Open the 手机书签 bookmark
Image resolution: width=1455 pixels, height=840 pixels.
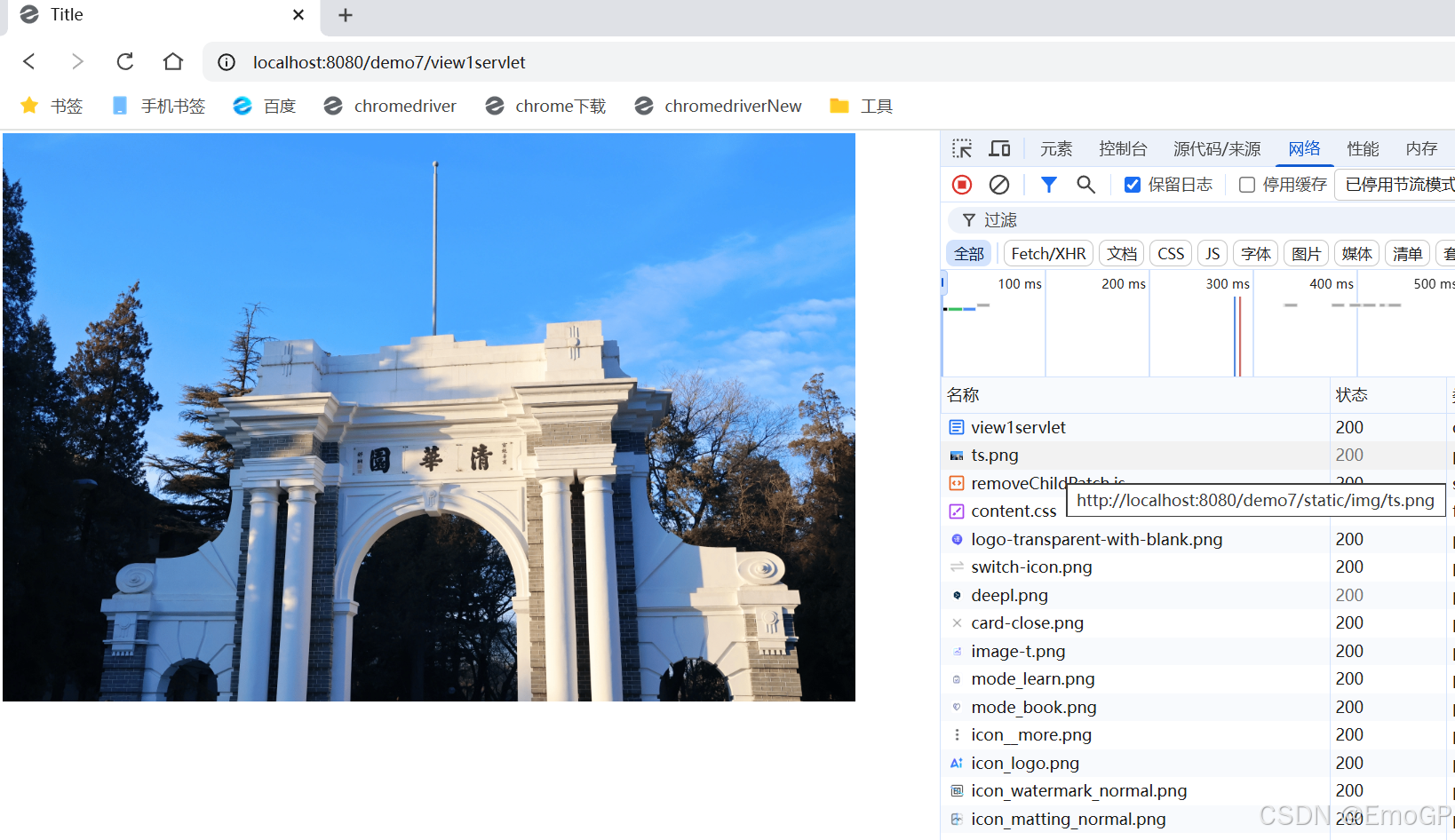point(158,106)
